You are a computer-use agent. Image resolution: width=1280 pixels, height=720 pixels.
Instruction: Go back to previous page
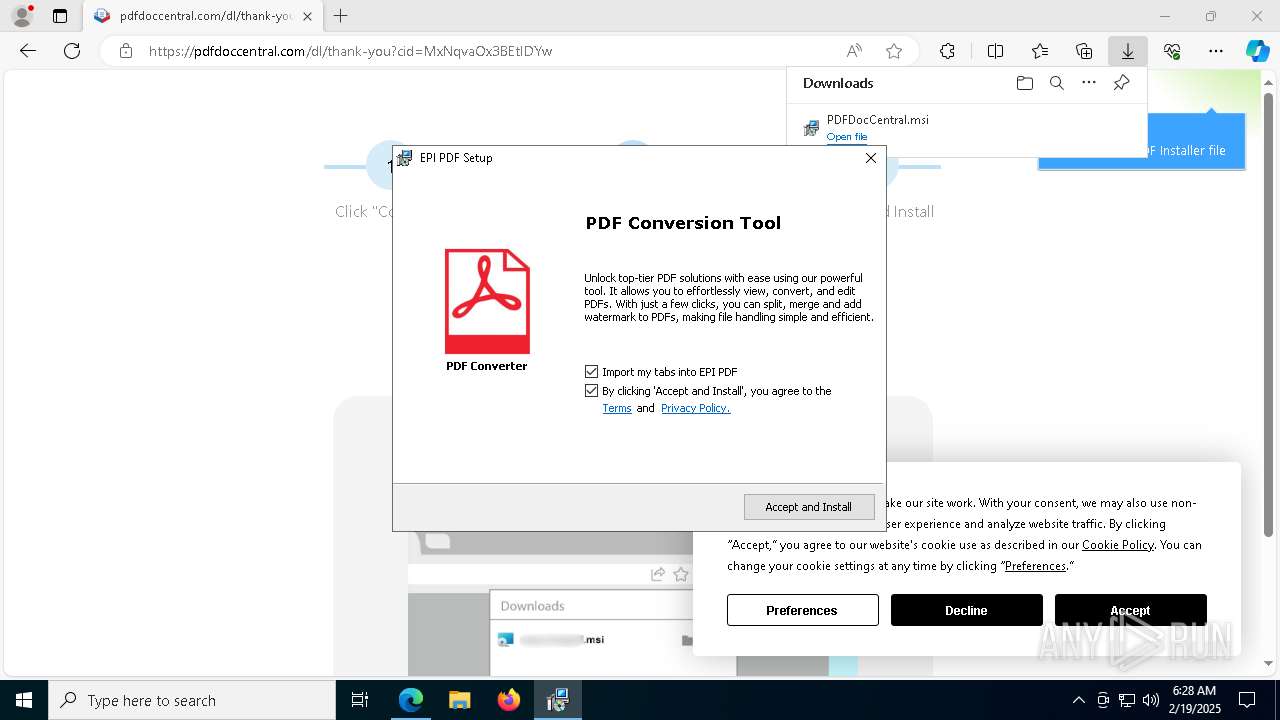click(x=28, y=51)
